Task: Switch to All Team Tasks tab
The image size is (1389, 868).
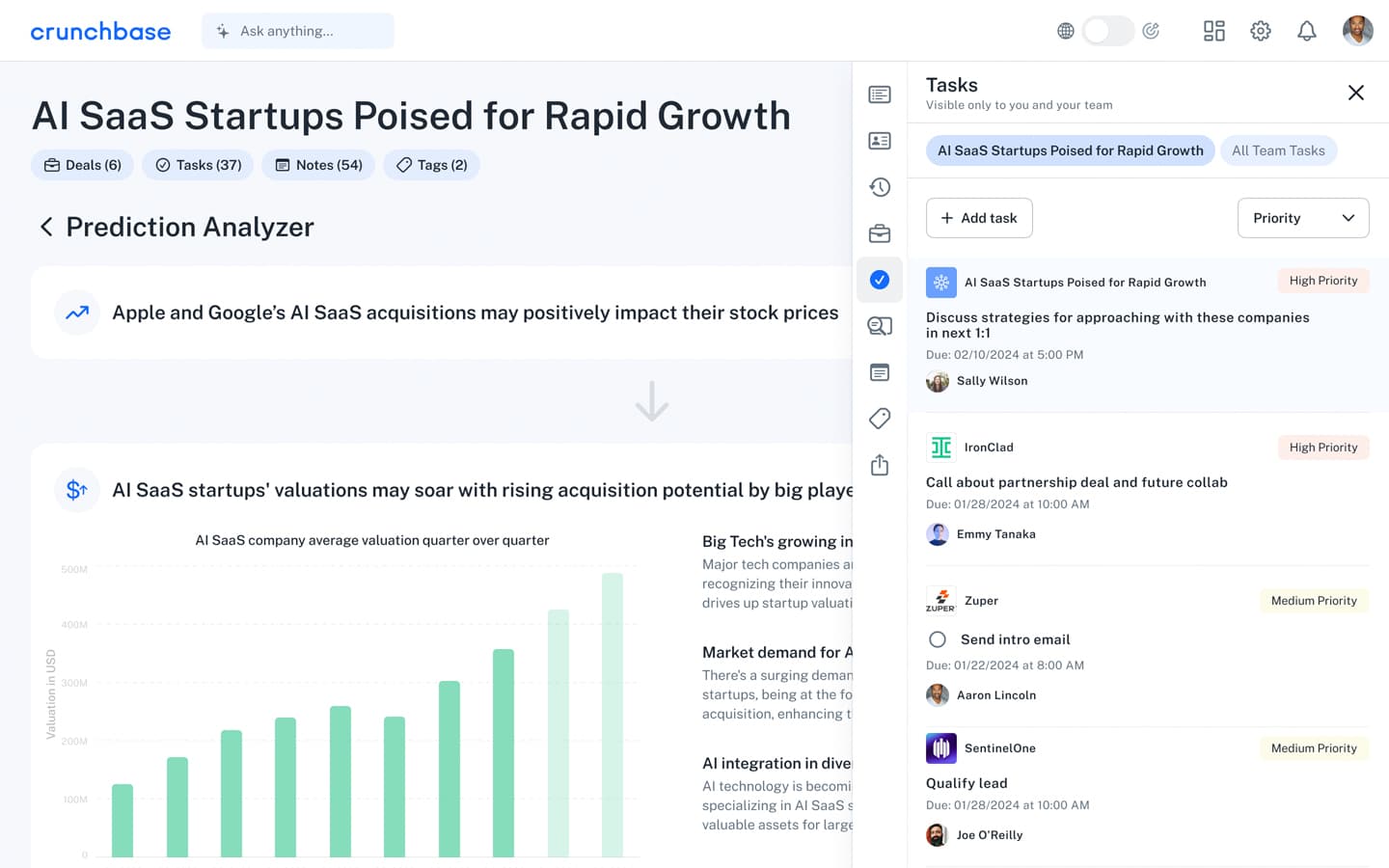Action: coord(1278,150)
